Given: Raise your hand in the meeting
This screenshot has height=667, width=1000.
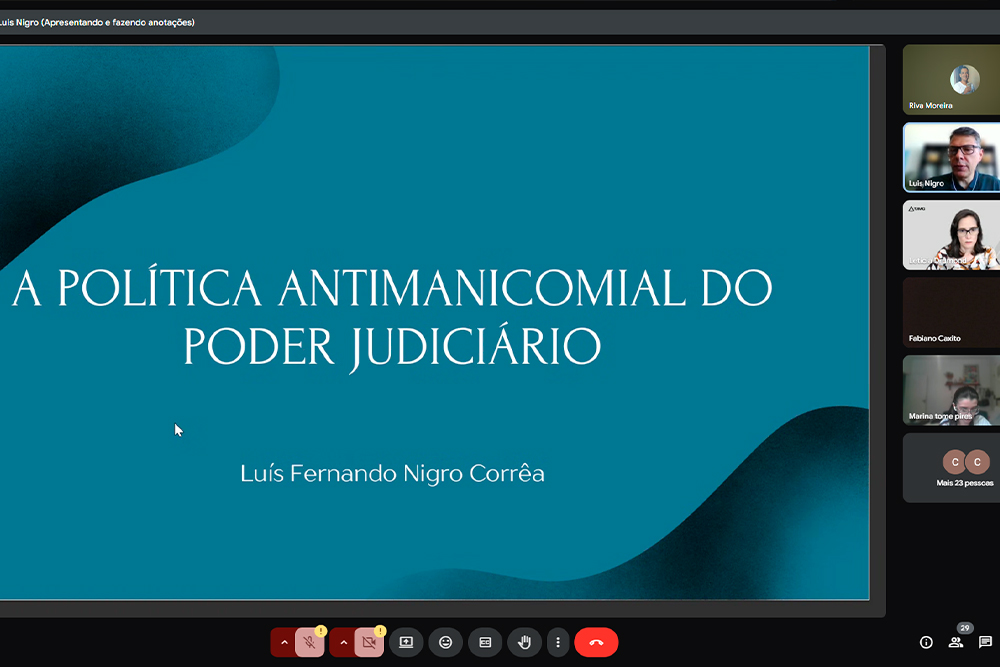Looking at the screenshot, I should pos(524,642).
